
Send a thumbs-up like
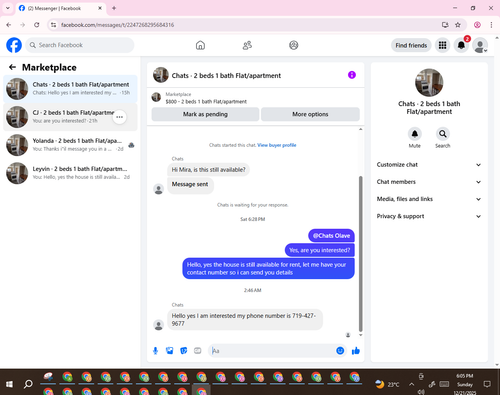pyautogui.click(x=356, y=351)
